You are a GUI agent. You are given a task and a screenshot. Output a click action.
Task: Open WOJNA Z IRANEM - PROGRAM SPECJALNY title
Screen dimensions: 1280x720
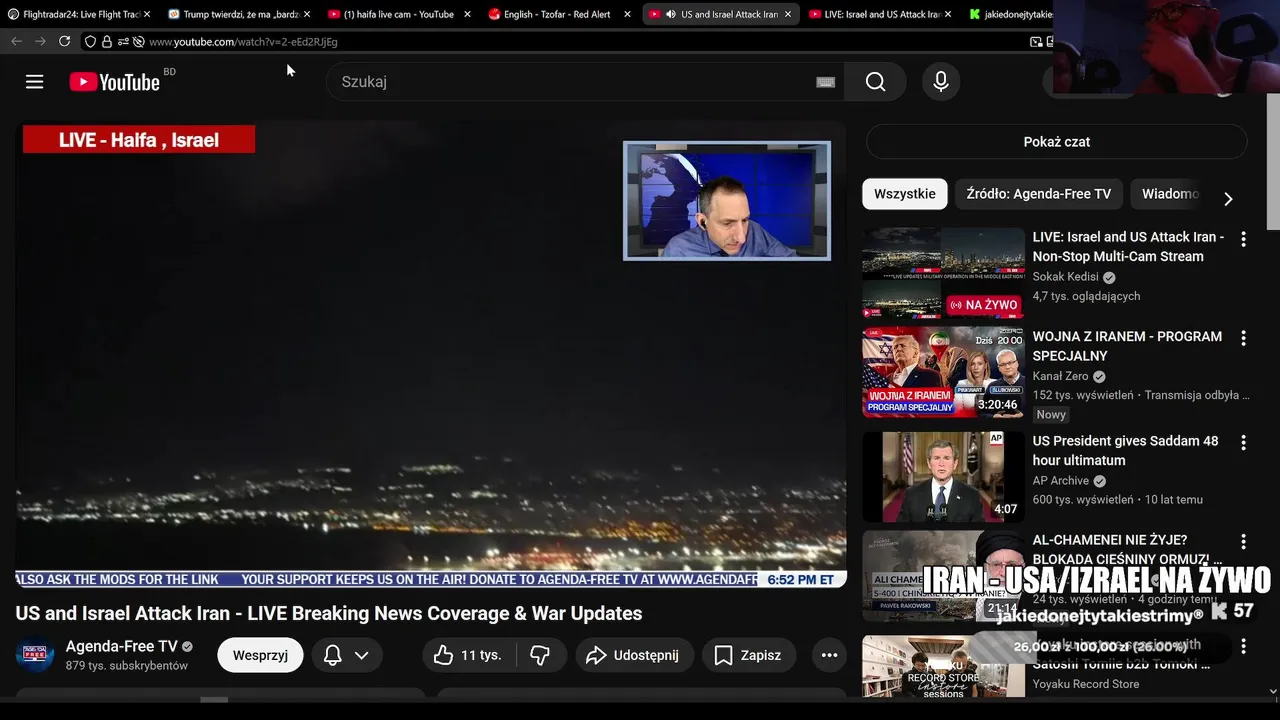(x=1127, y=346)
